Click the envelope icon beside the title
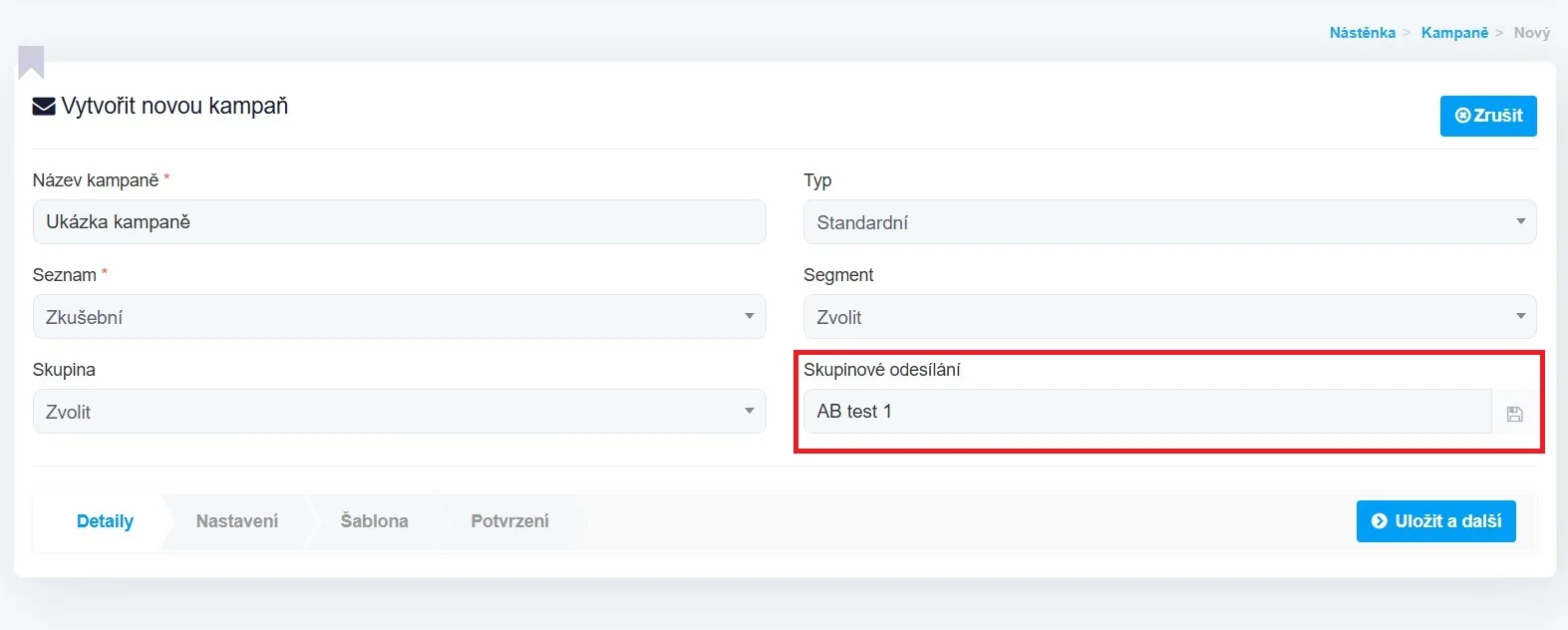 pos(44,107)
